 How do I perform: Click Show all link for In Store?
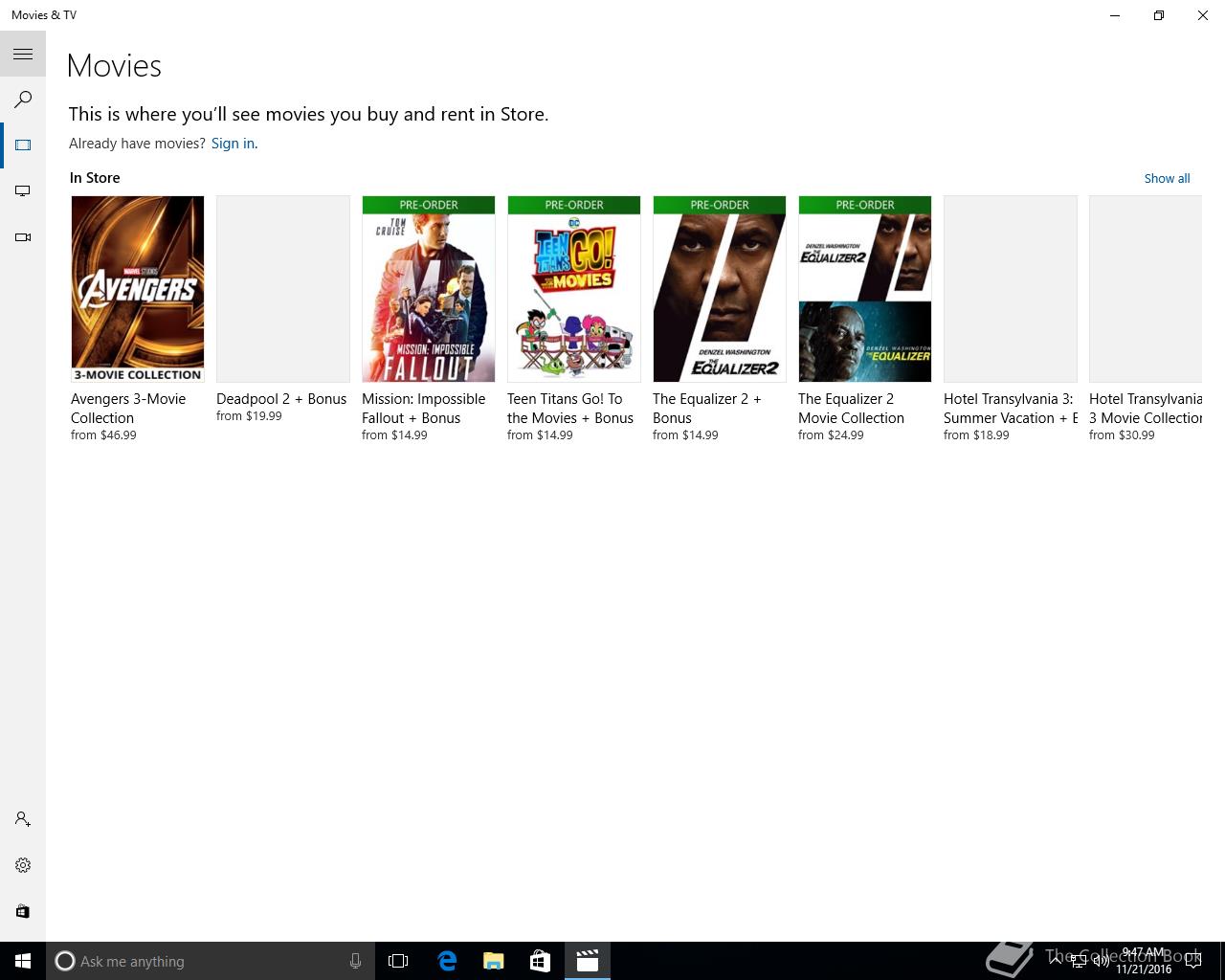click(x=1167, y=178)
